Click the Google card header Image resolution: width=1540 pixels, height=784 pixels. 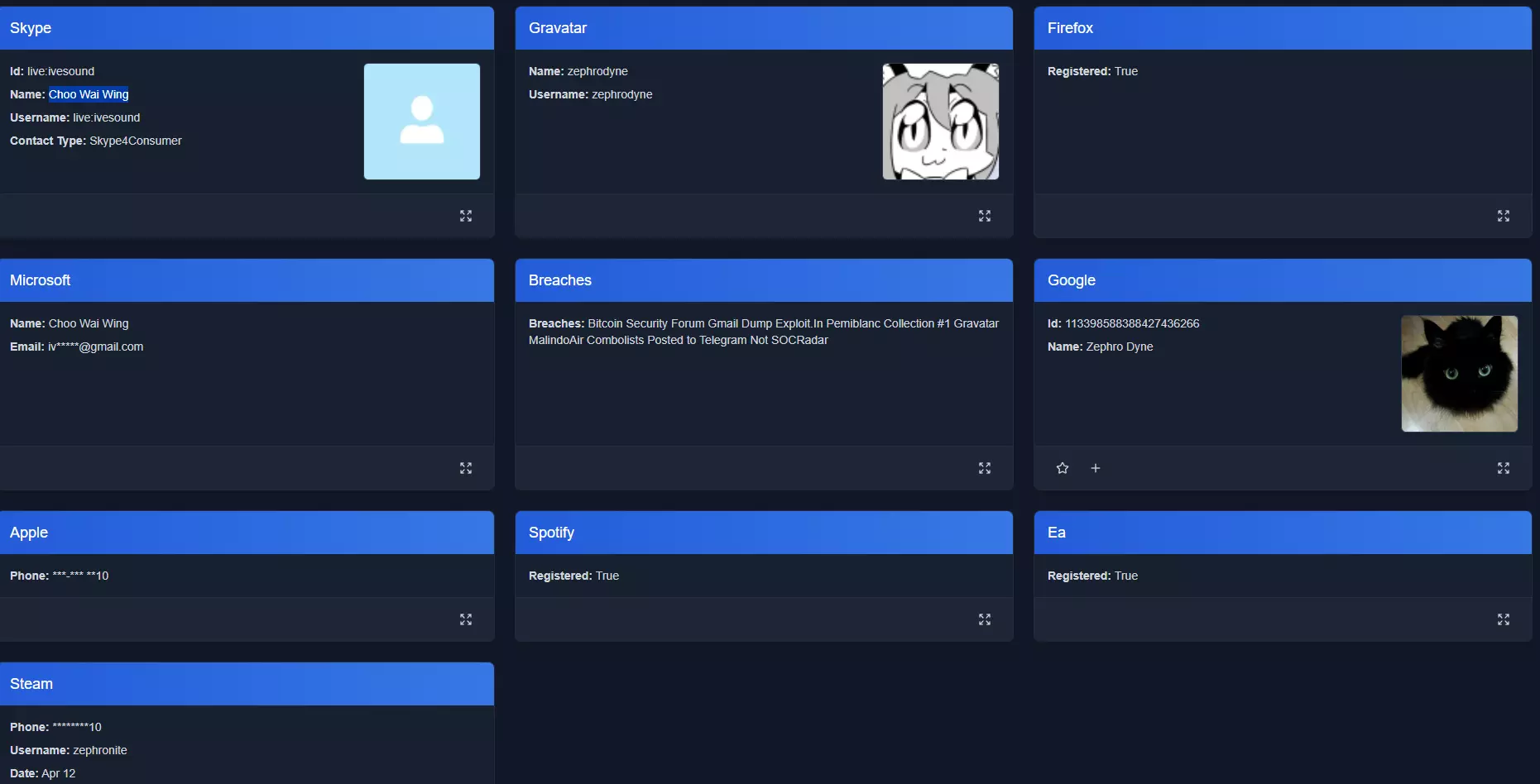1283,280
